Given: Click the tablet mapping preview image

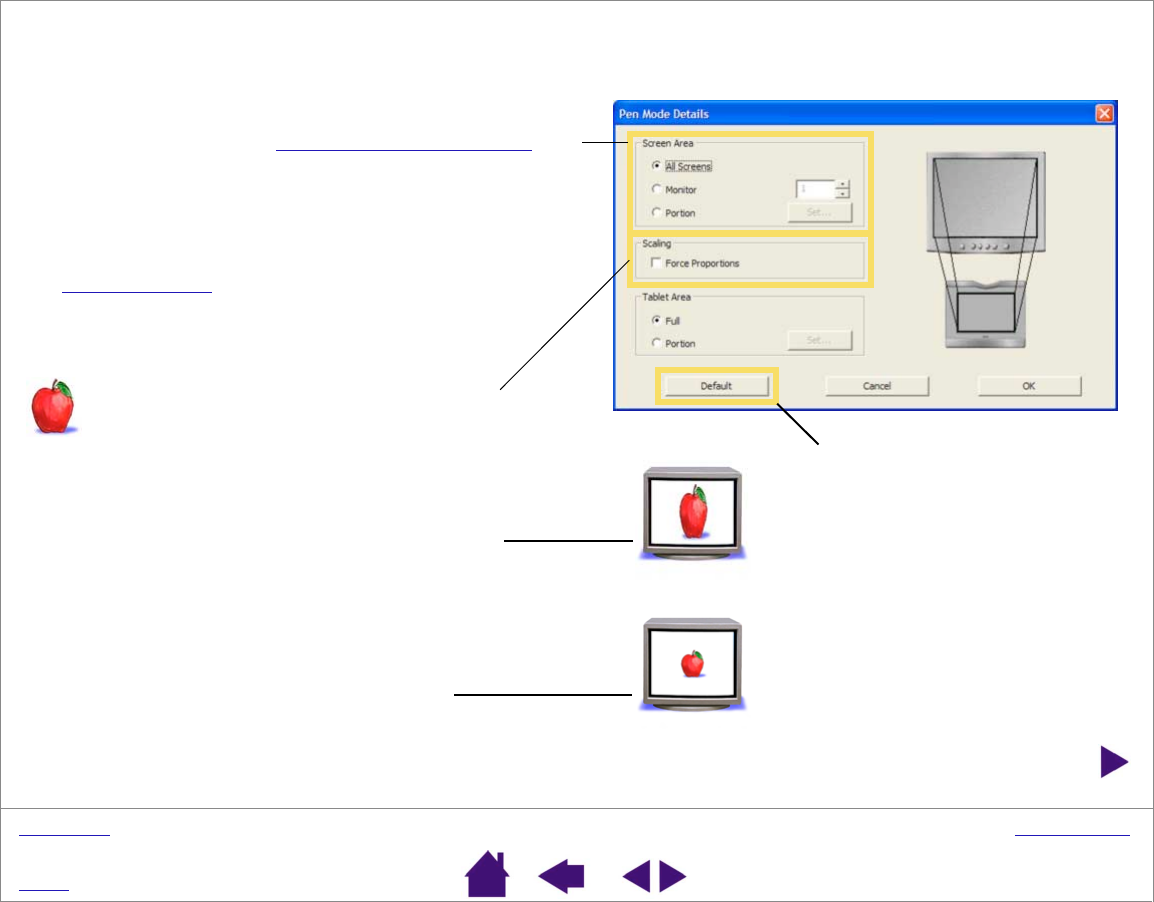Looking at the screenshot, I should click(986, 250).
